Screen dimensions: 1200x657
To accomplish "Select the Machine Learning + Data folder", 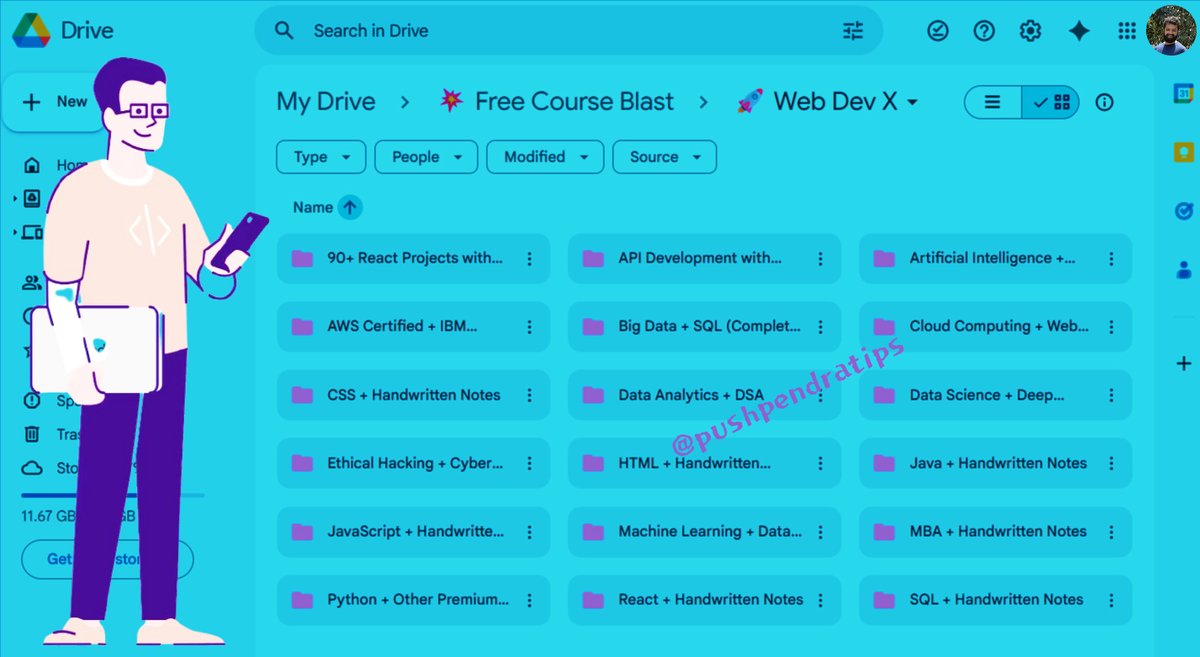I will click(704, 531).
